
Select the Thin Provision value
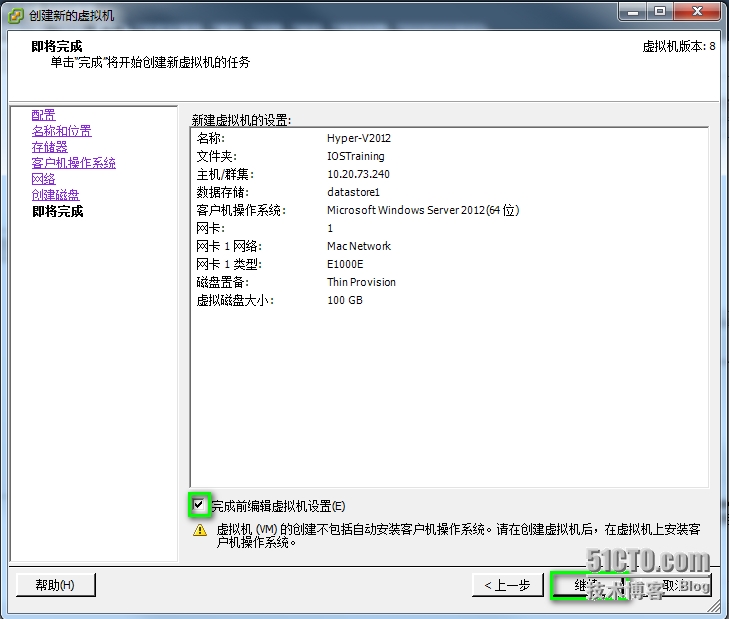[x=361, y=282]
